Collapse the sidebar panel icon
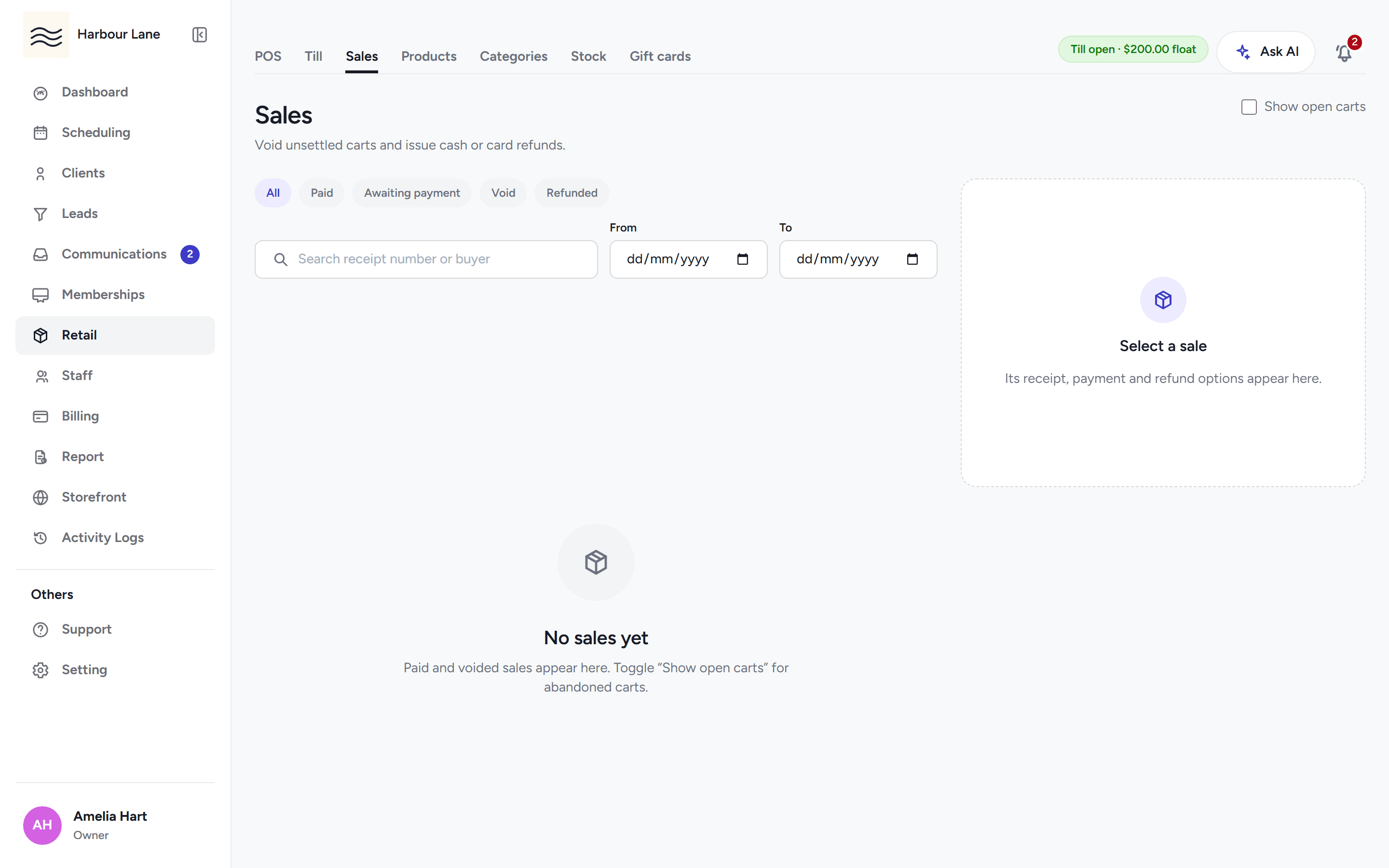This screenshot has width=1389, height=868. [199, 34]
